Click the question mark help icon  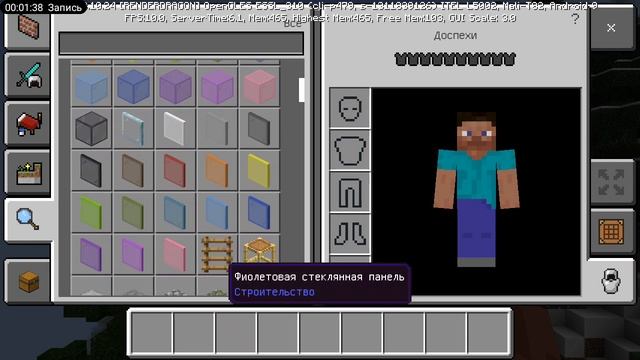575,19
